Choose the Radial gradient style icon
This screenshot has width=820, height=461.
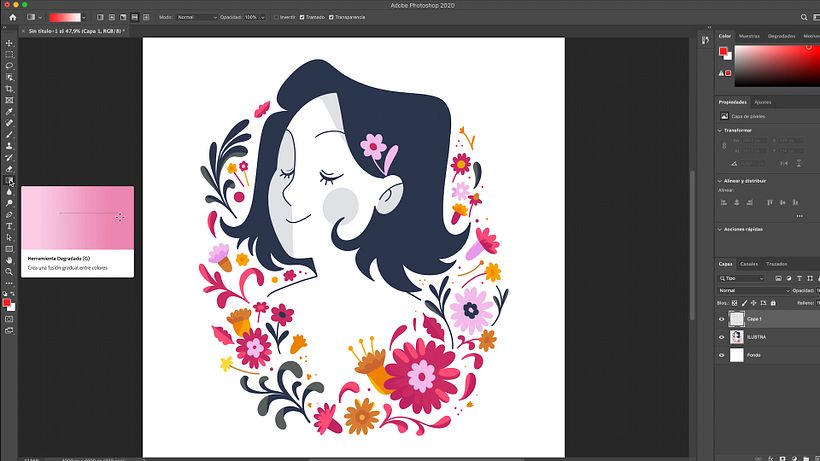click(112, 17)
